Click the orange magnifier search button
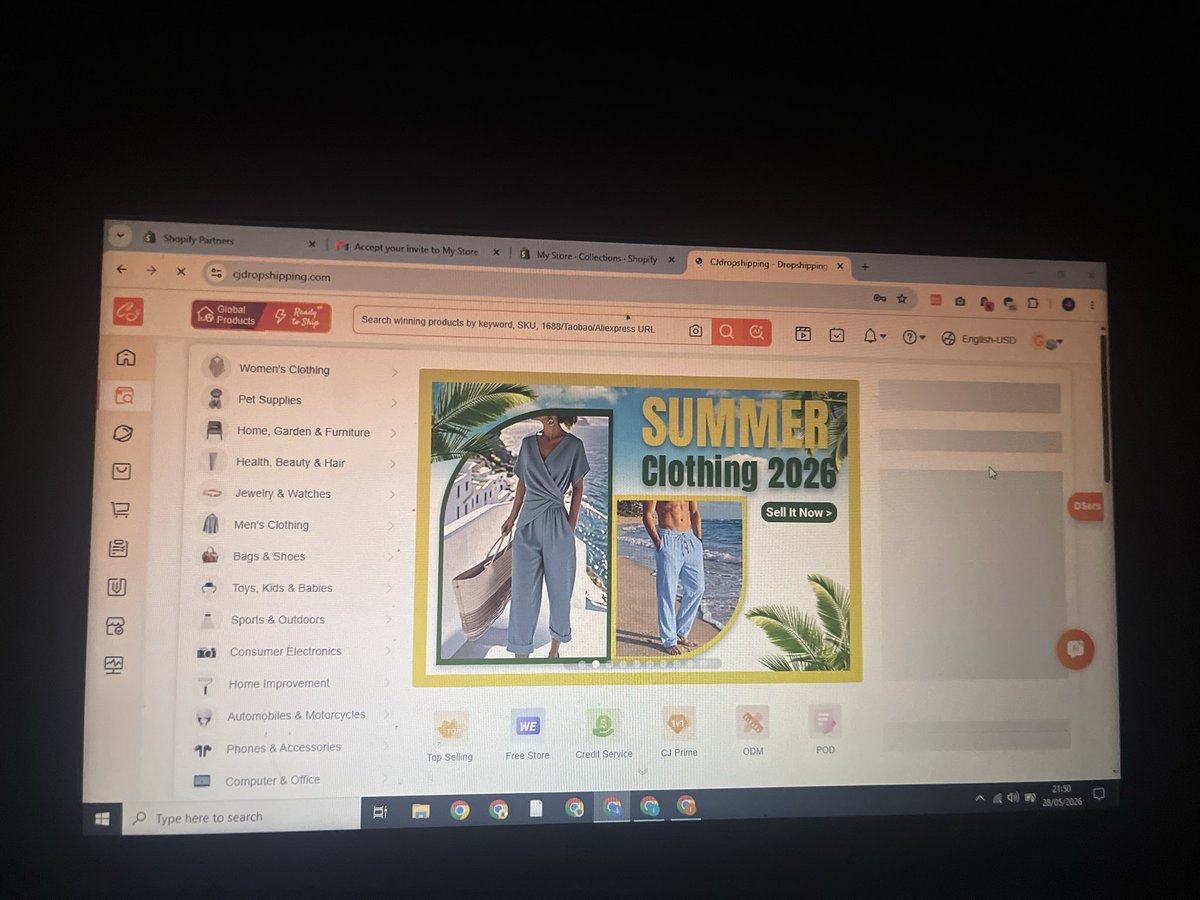 click(x=727, y=332)
